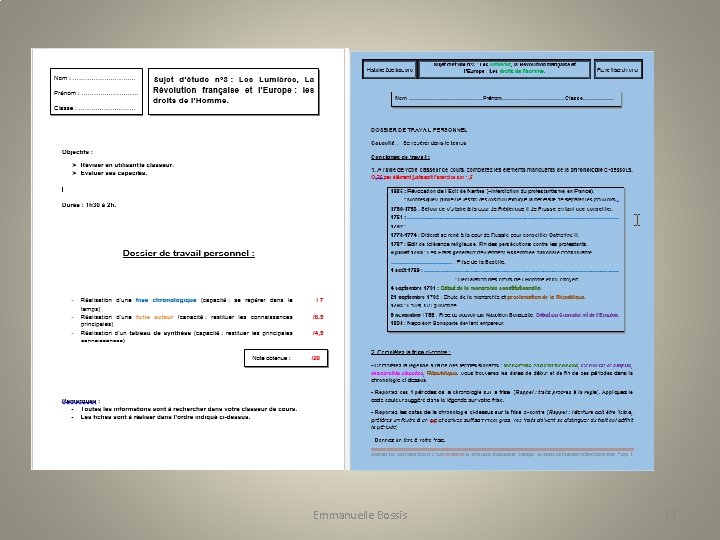Click the 'Prise de la Bastille' line
Viewport: 720px width, 540px height.
point(448,262)
